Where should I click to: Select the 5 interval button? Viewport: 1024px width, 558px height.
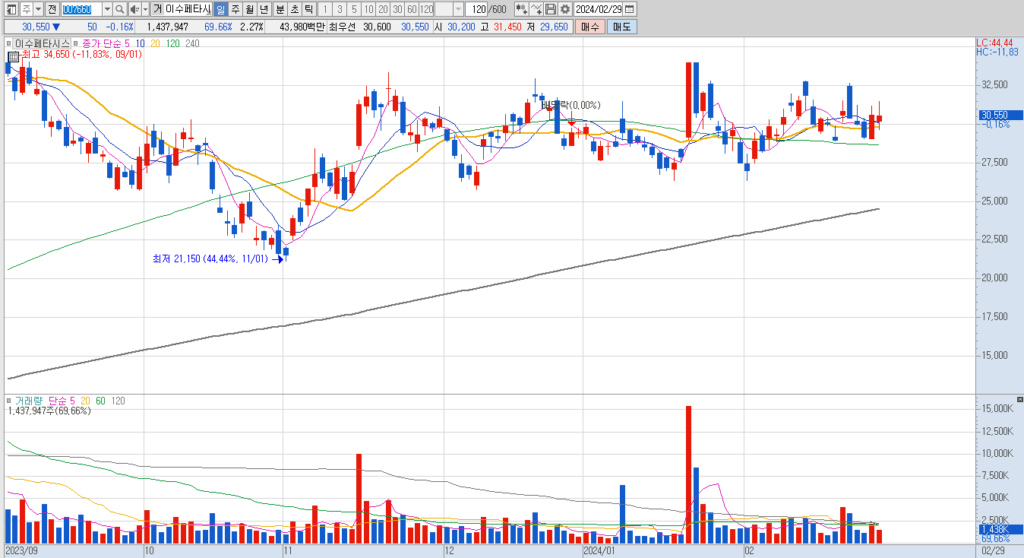(353, 9)
